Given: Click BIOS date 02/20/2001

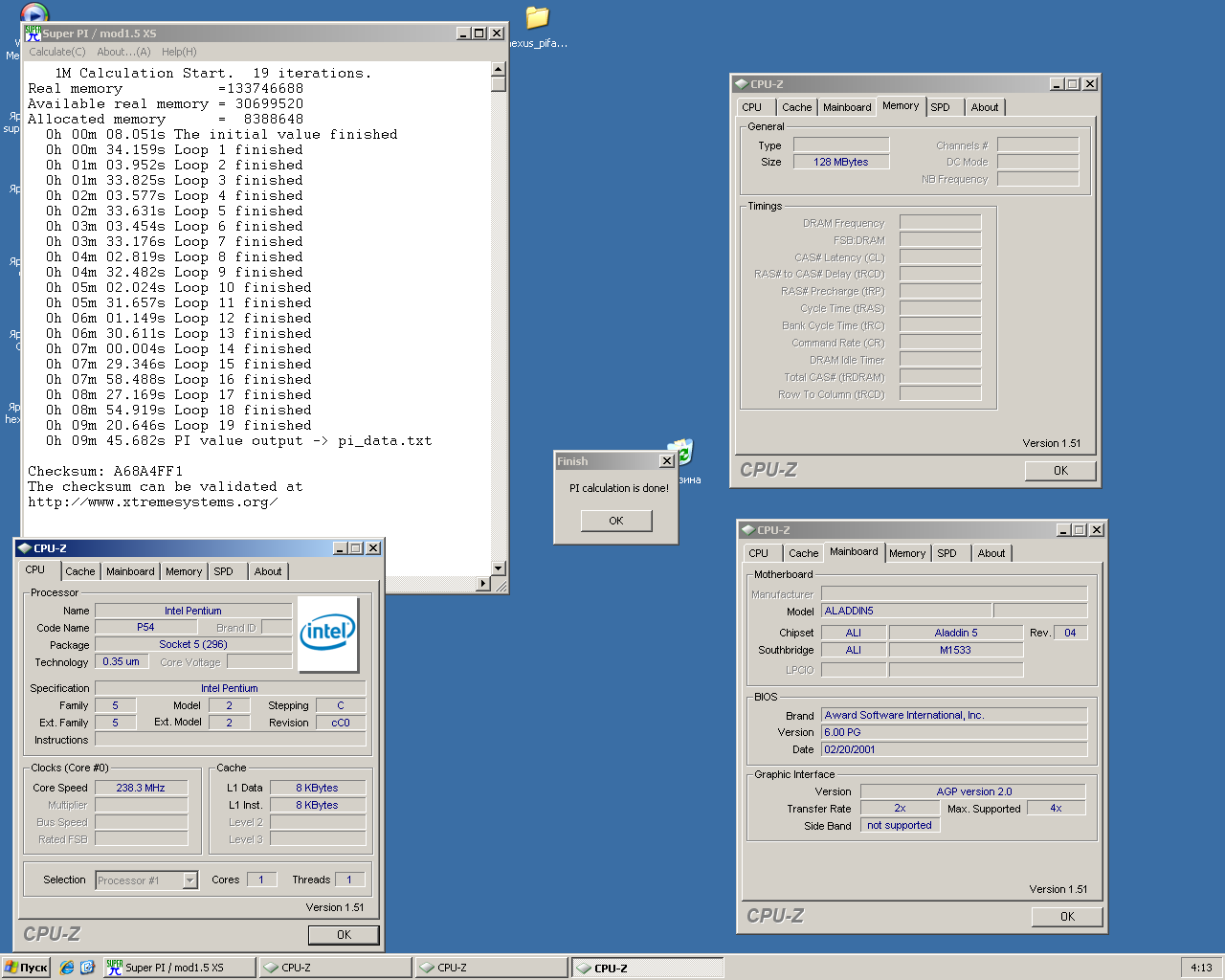Looking at the screenshot, I should [x=954, y=749].
